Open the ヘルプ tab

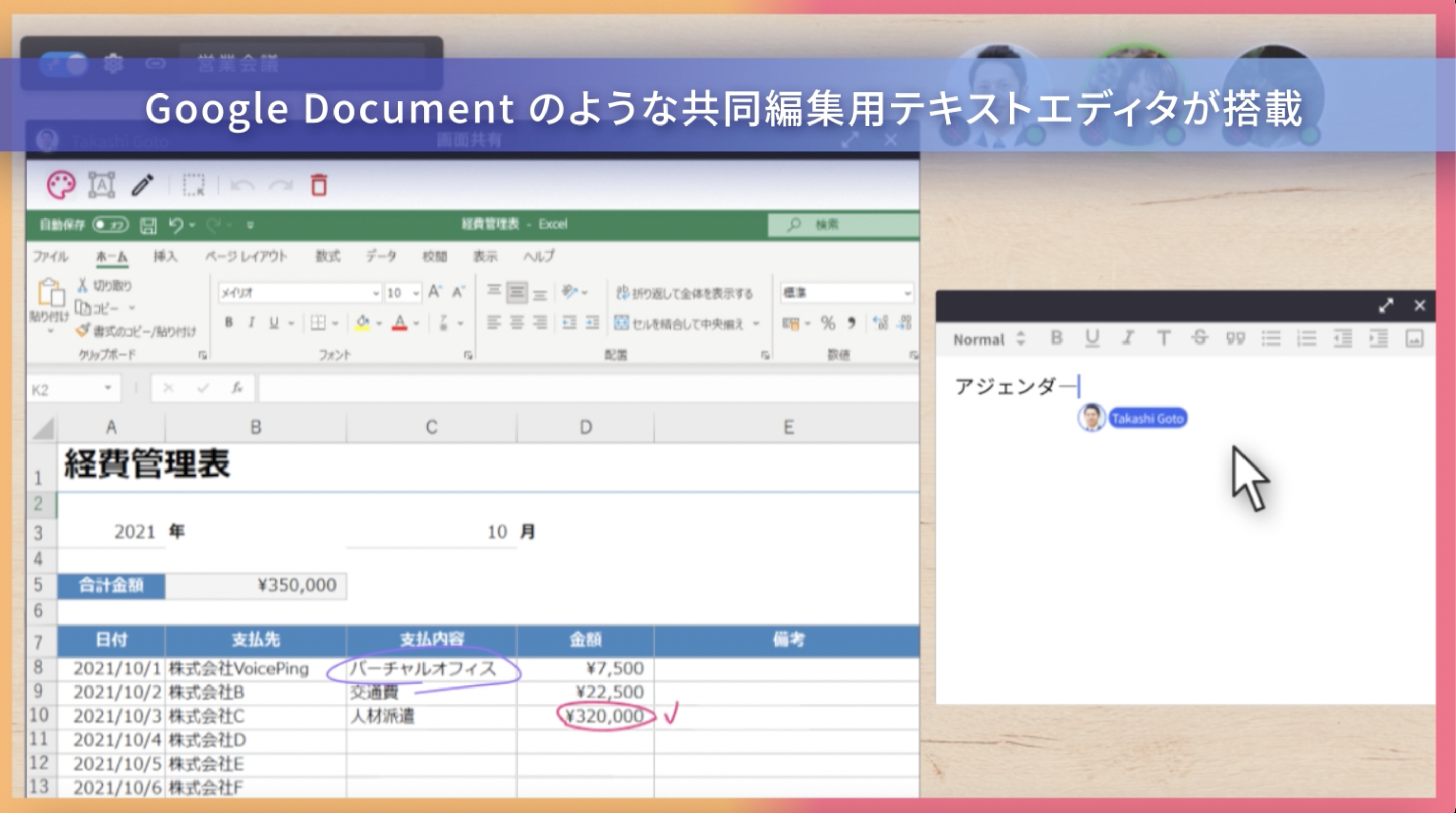click(x=539, y=257)
